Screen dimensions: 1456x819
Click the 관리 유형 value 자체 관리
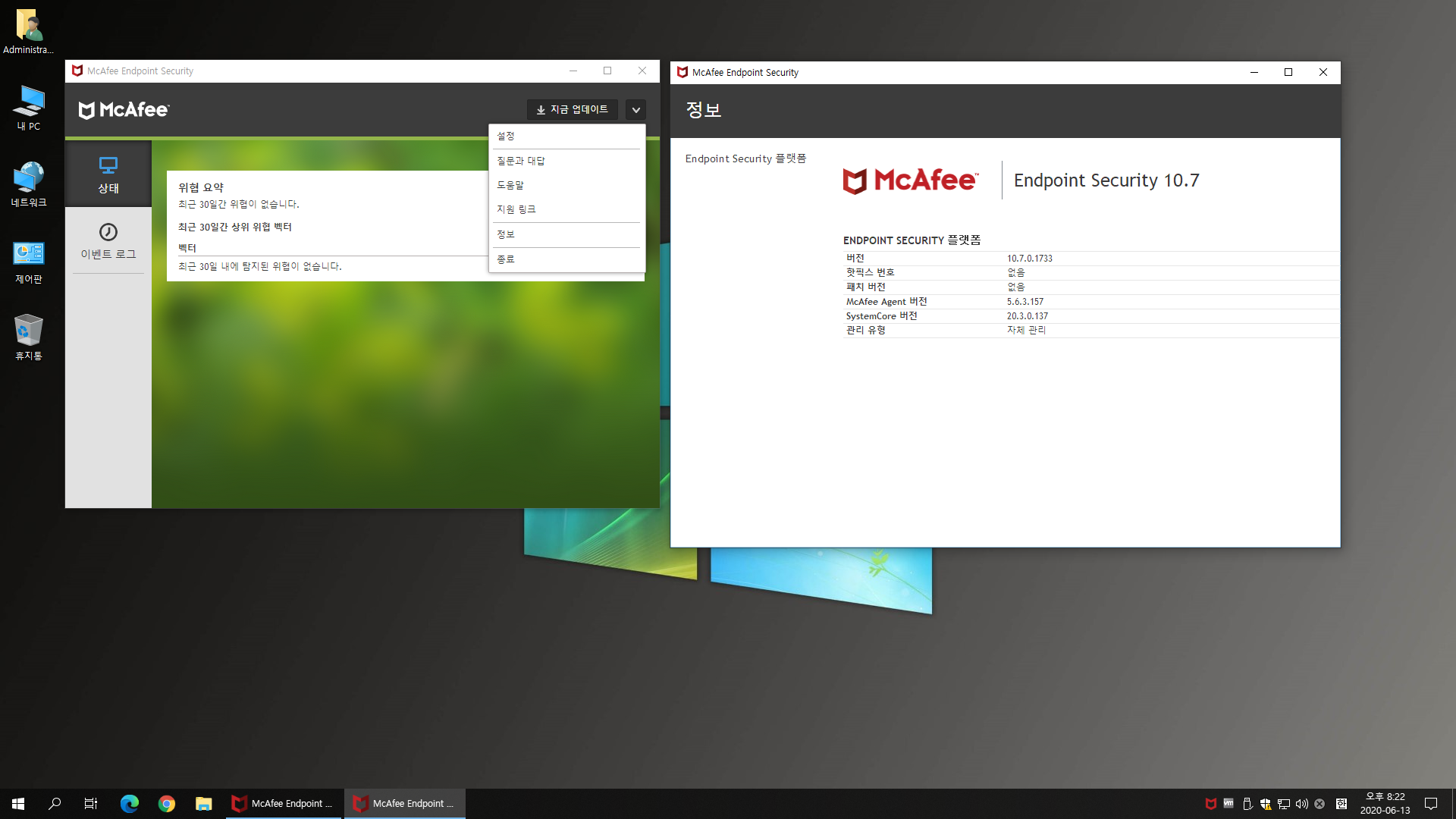click(1026, 330)
